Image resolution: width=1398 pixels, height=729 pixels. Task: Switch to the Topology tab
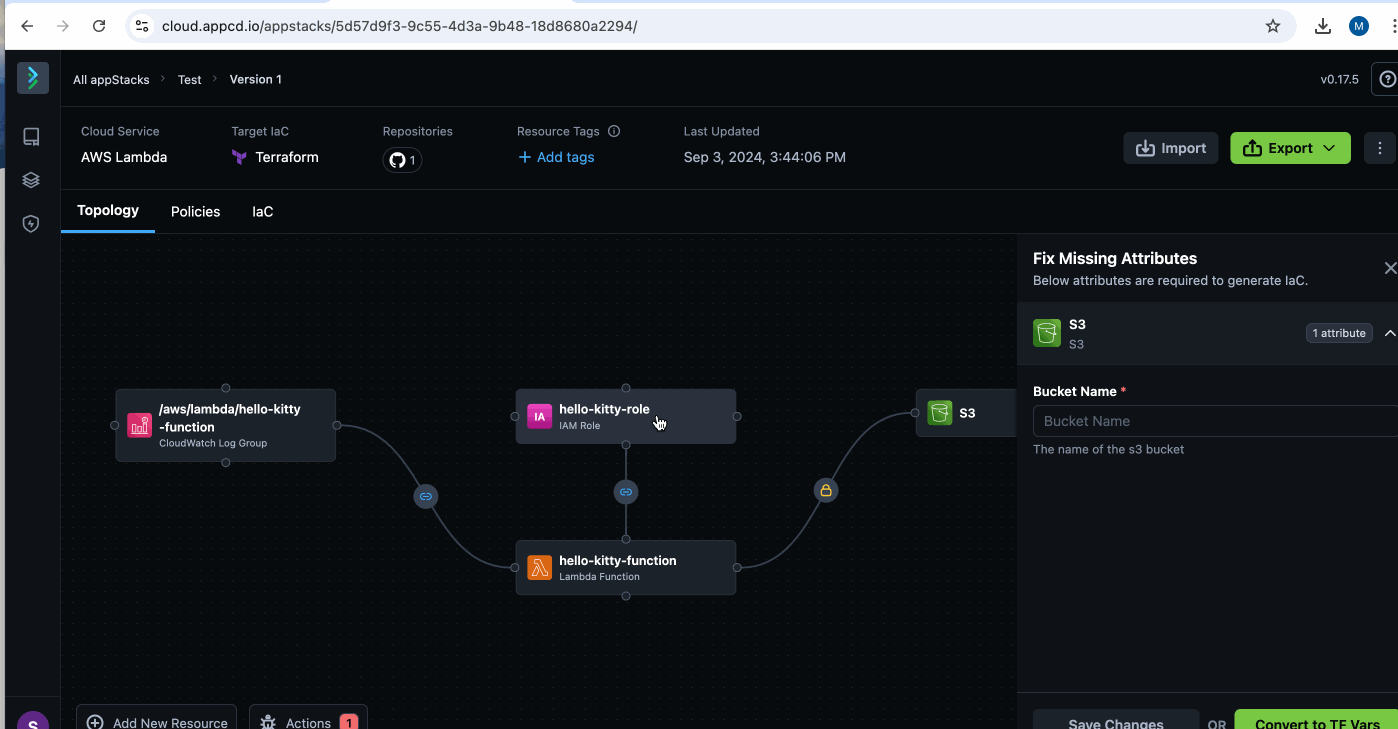[108, 211]
